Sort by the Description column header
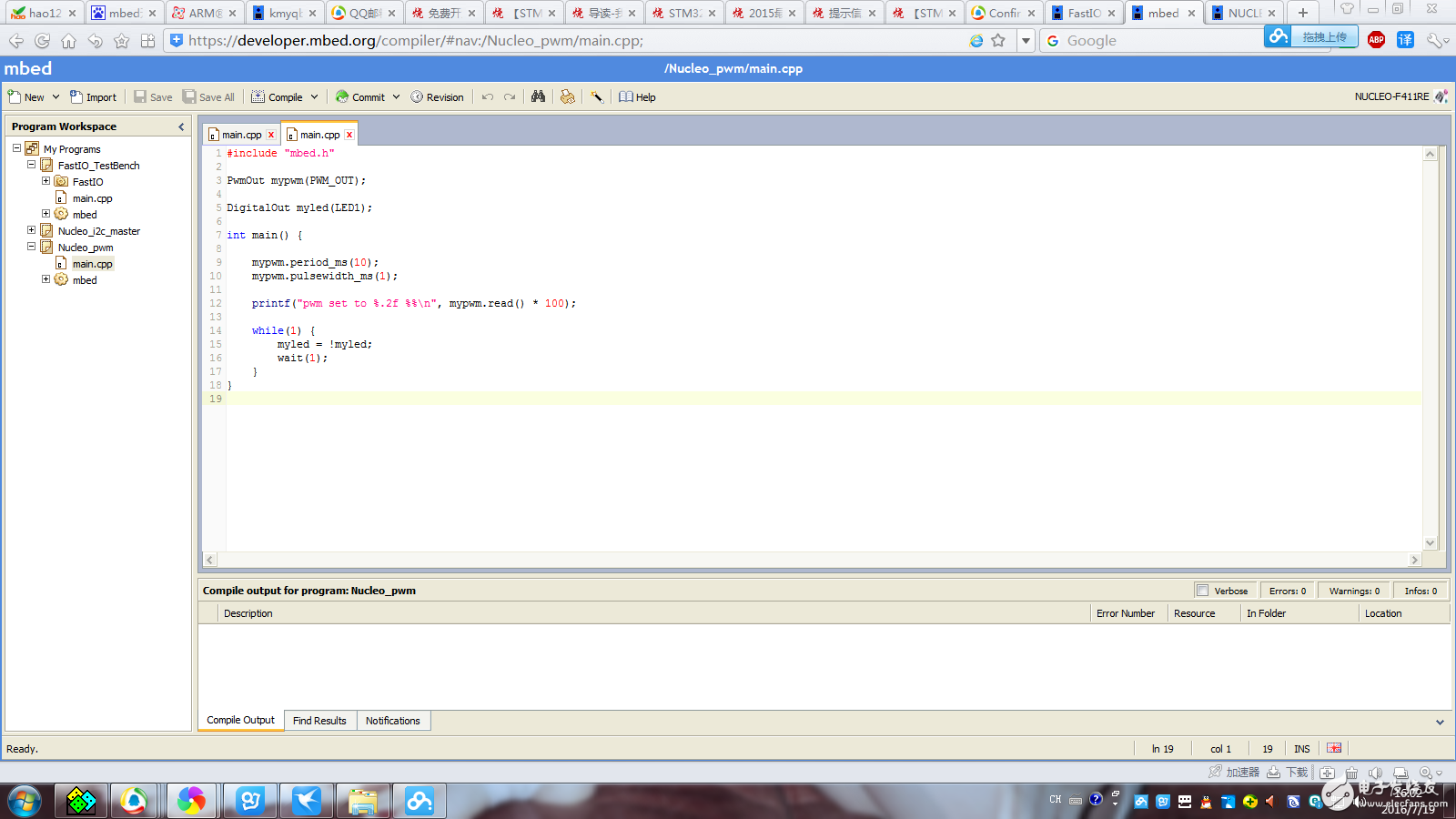The height and width of the screenshot is (819, 1456). pyautogui.click(x=653, y=613)
